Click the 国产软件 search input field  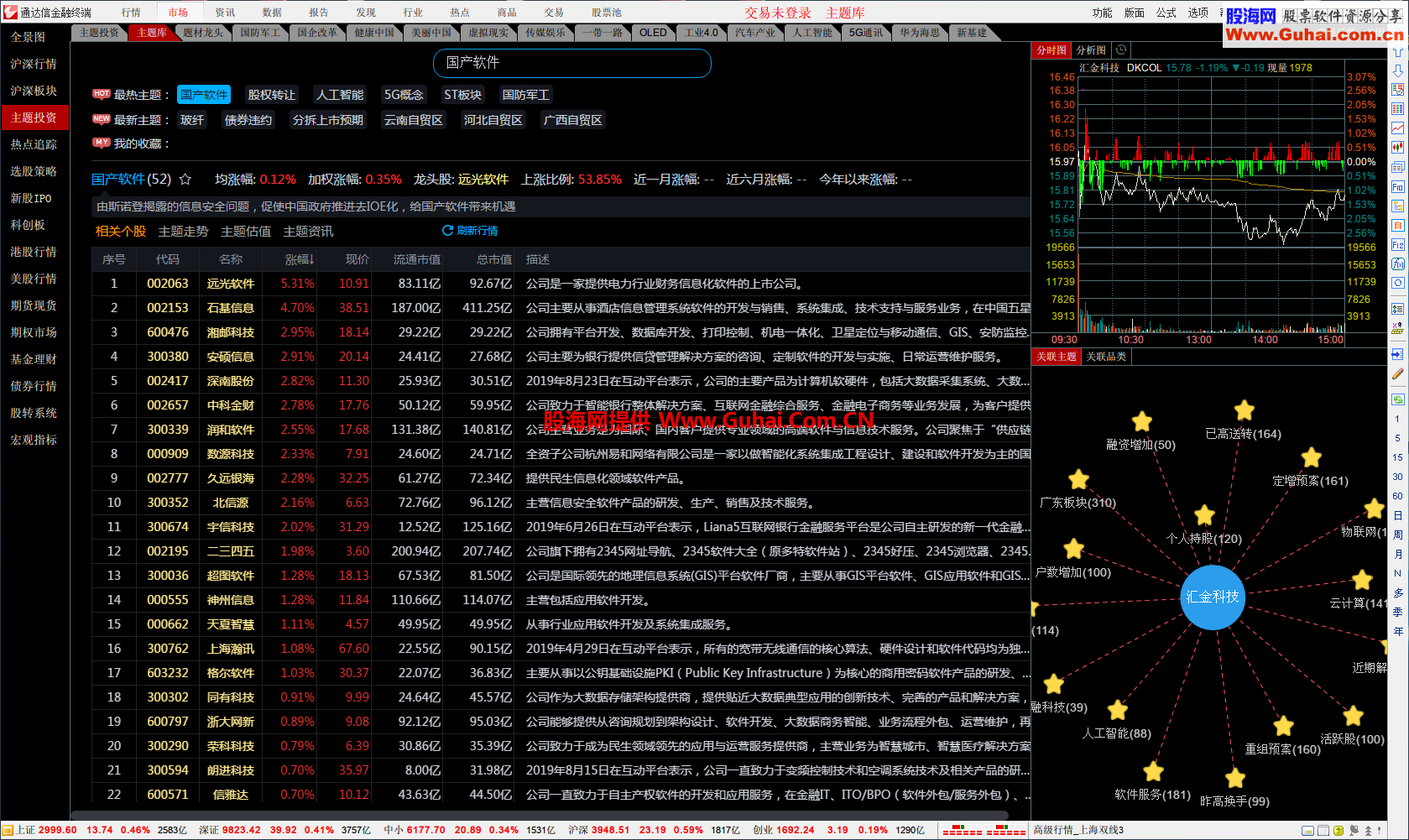click(x=572, y=63)
